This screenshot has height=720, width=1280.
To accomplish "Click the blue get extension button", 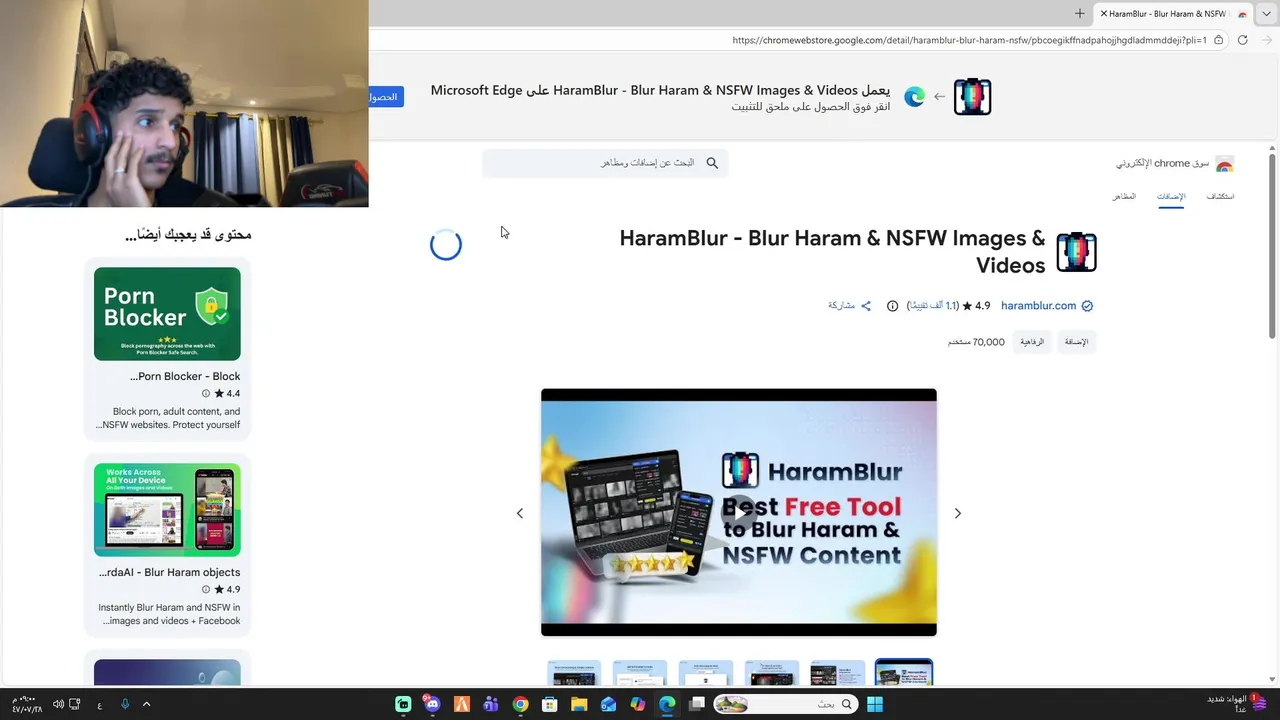I will tap(386, 97).
